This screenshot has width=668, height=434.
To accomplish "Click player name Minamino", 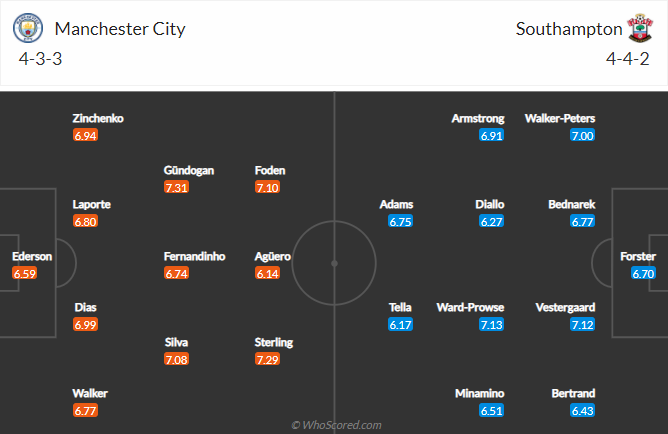I will coord(480,393).
